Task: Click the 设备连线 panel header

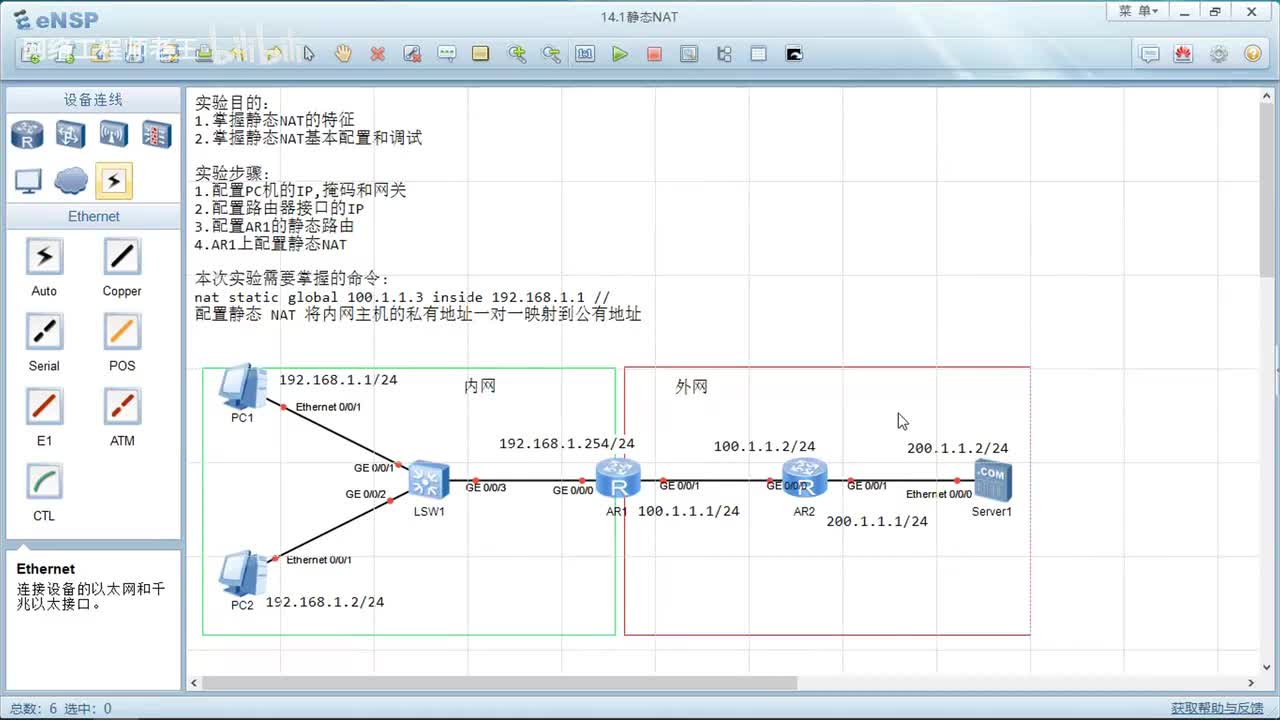Action: click(93, 99)
